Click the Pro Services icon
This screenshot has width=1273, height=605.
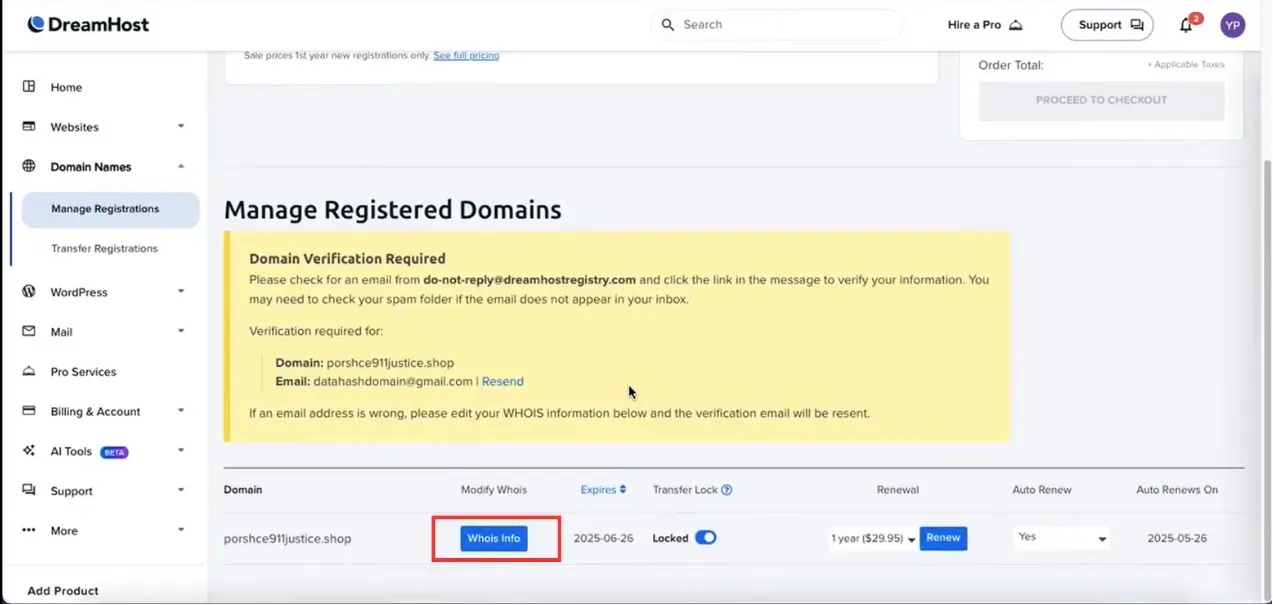(29, 371)
